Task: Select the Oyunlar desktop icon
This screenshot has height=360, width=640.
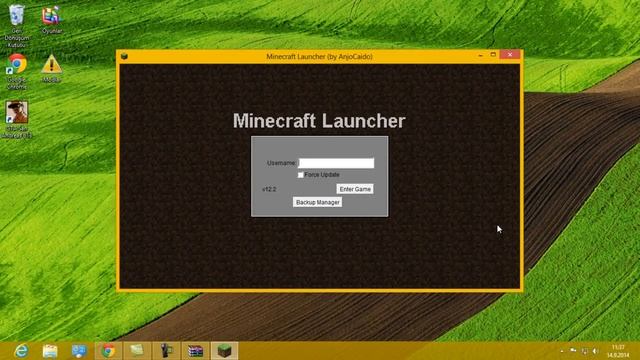Action: tap(51, 20)
